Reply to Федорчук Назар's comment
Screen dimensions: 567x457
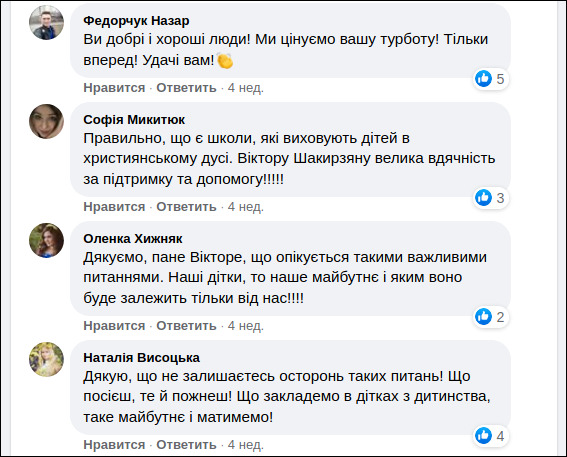tap(186, 88)
